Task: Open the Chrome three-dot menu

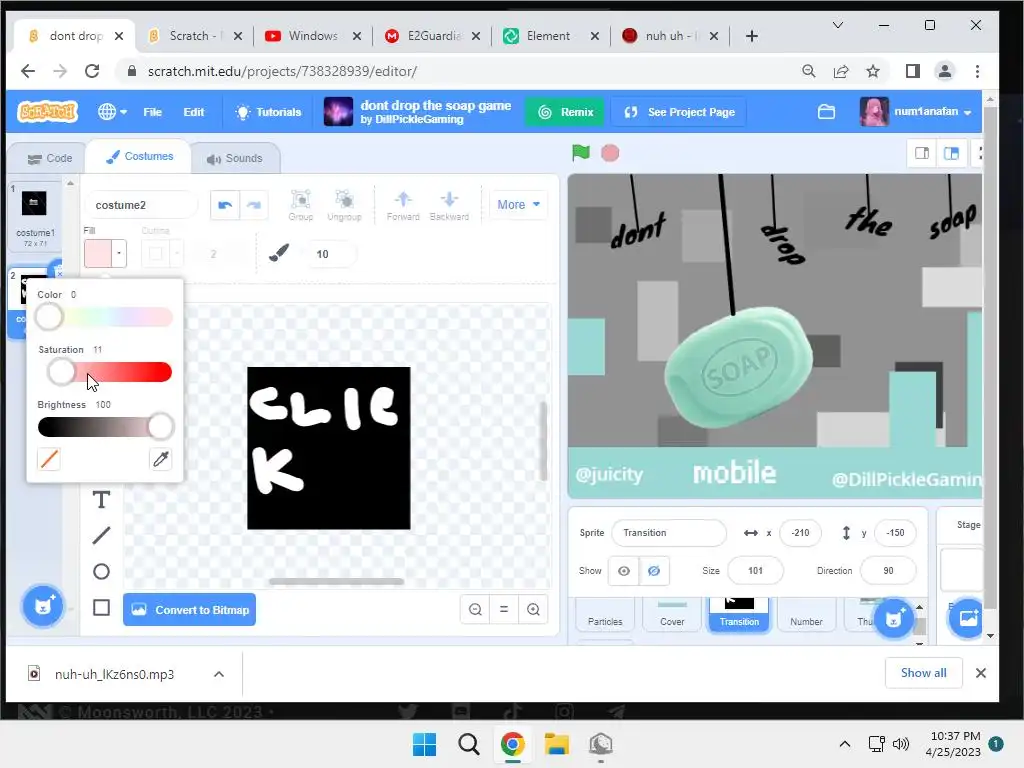Action: coord(977,71)
